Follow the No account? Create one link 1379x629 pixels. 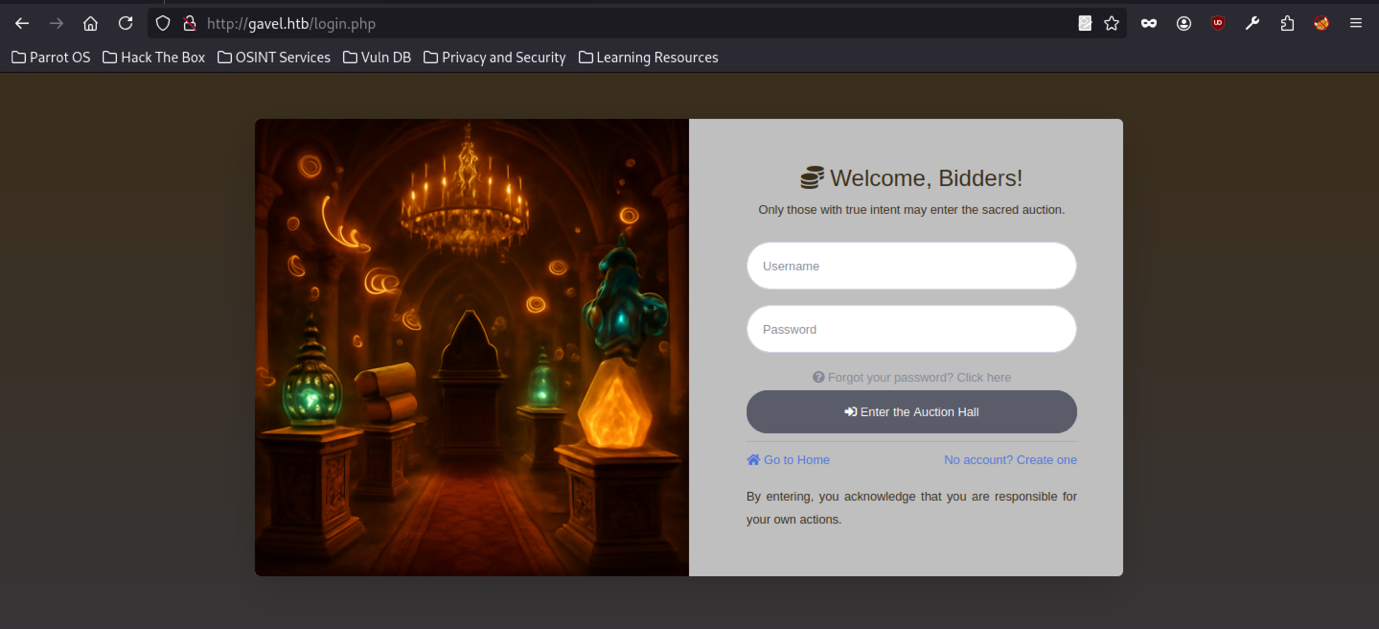(x=1010, y=460)
